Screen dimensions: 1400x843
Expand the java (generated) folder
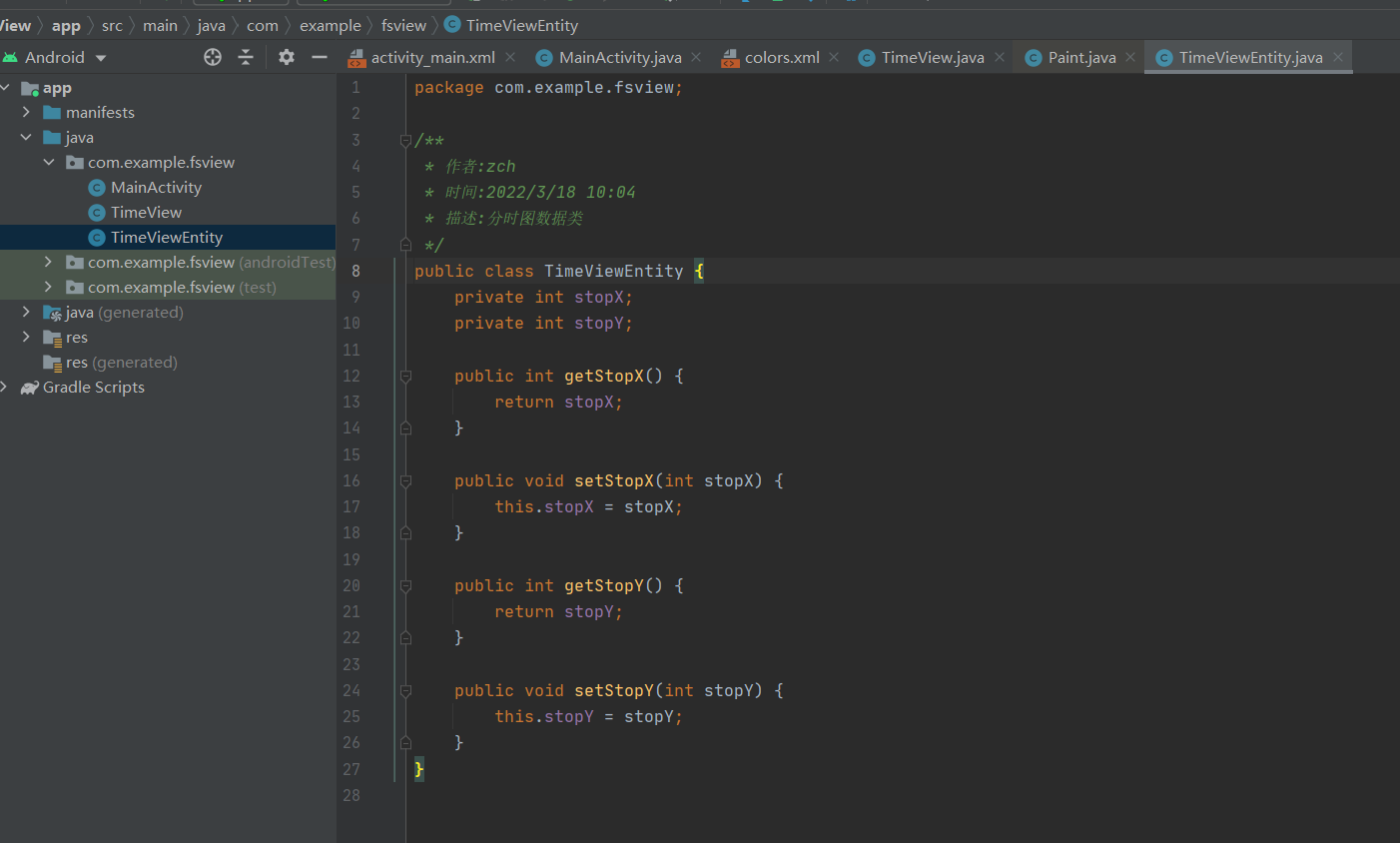click(26, 313)
